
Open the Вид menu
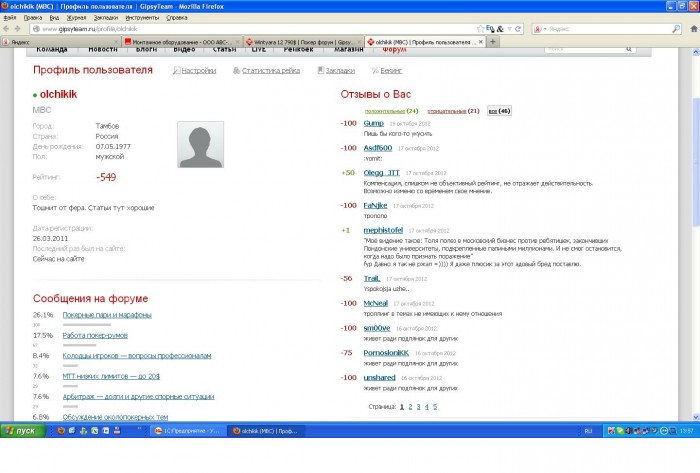pyautogui.click(x=54, y=17)
